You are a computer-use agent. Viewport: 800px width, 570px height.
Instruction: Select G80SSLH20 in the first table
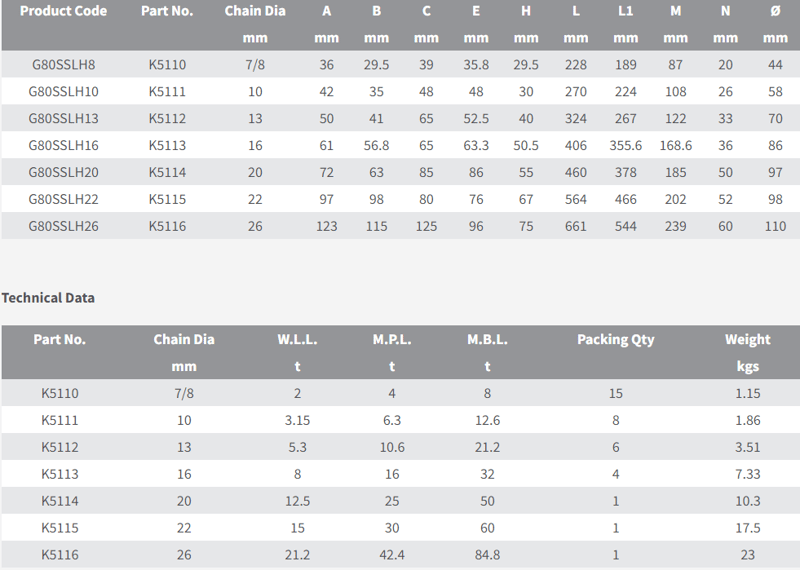63,172
